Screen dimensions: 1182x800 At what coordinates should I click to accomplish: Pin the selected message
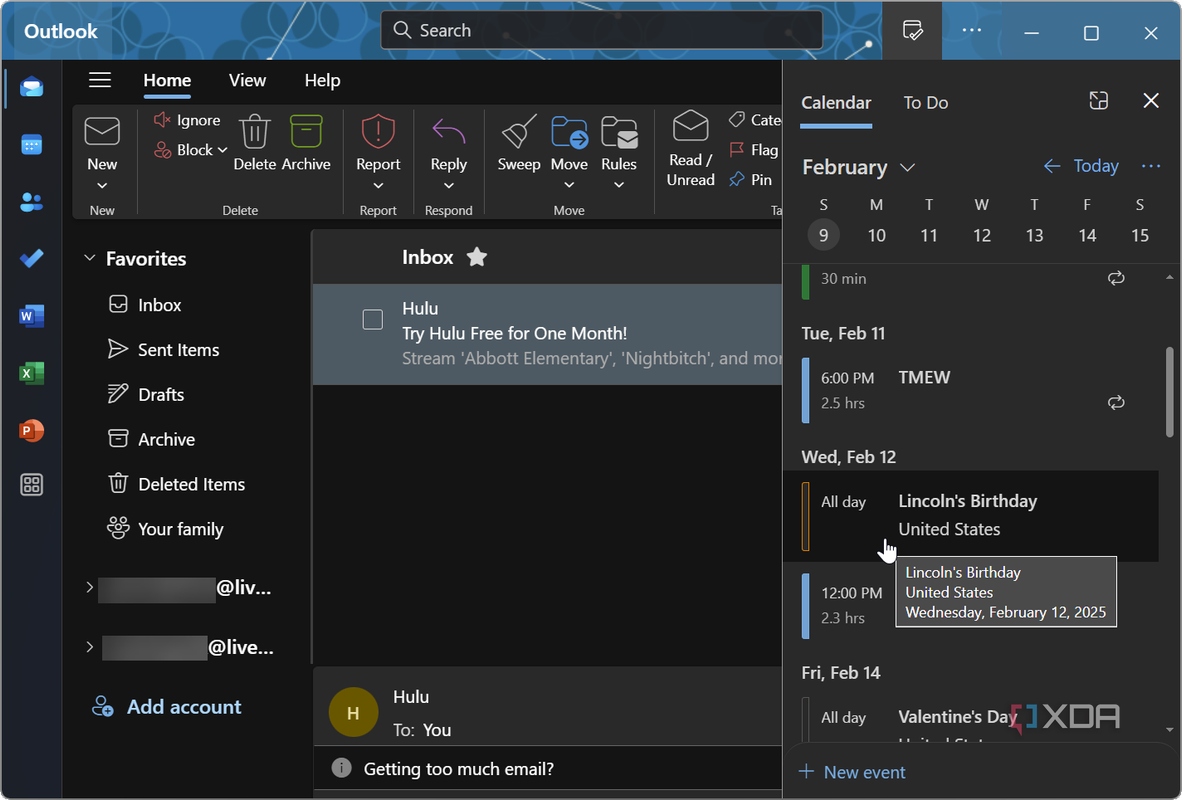click(751, 179)
